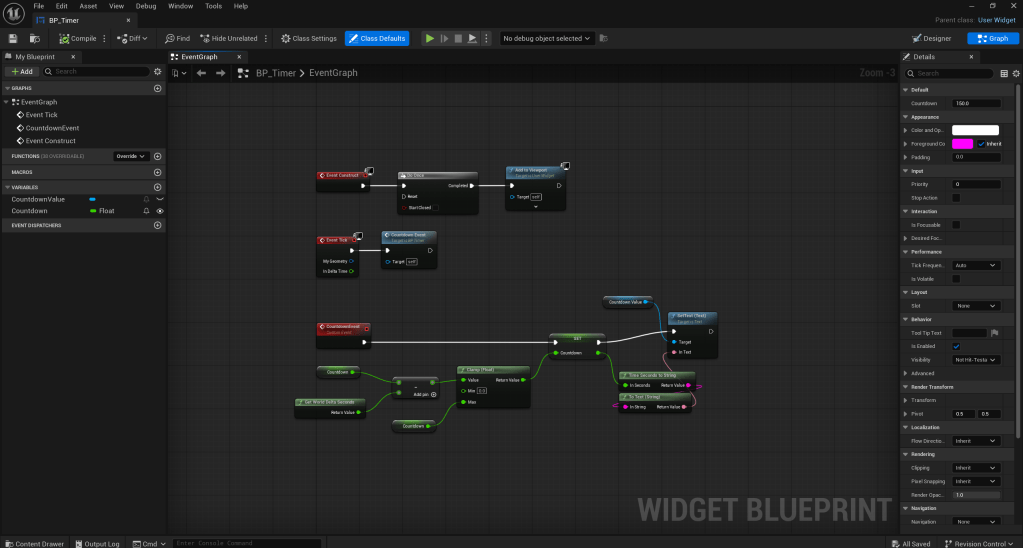Open My Blueprint panel settings gear

point(158,72)
